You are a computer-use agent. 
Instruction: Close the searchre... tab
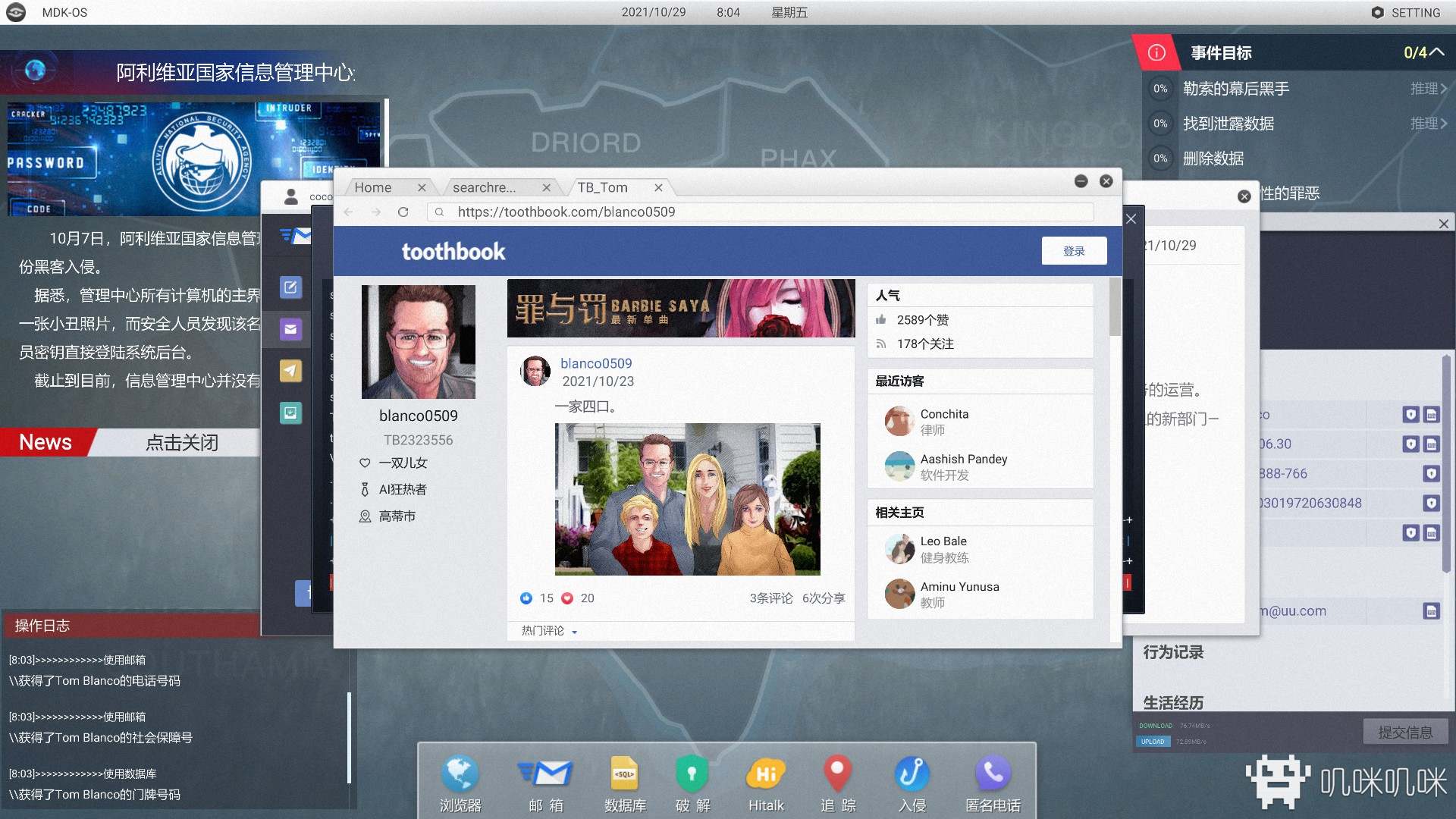click(546, 187)
